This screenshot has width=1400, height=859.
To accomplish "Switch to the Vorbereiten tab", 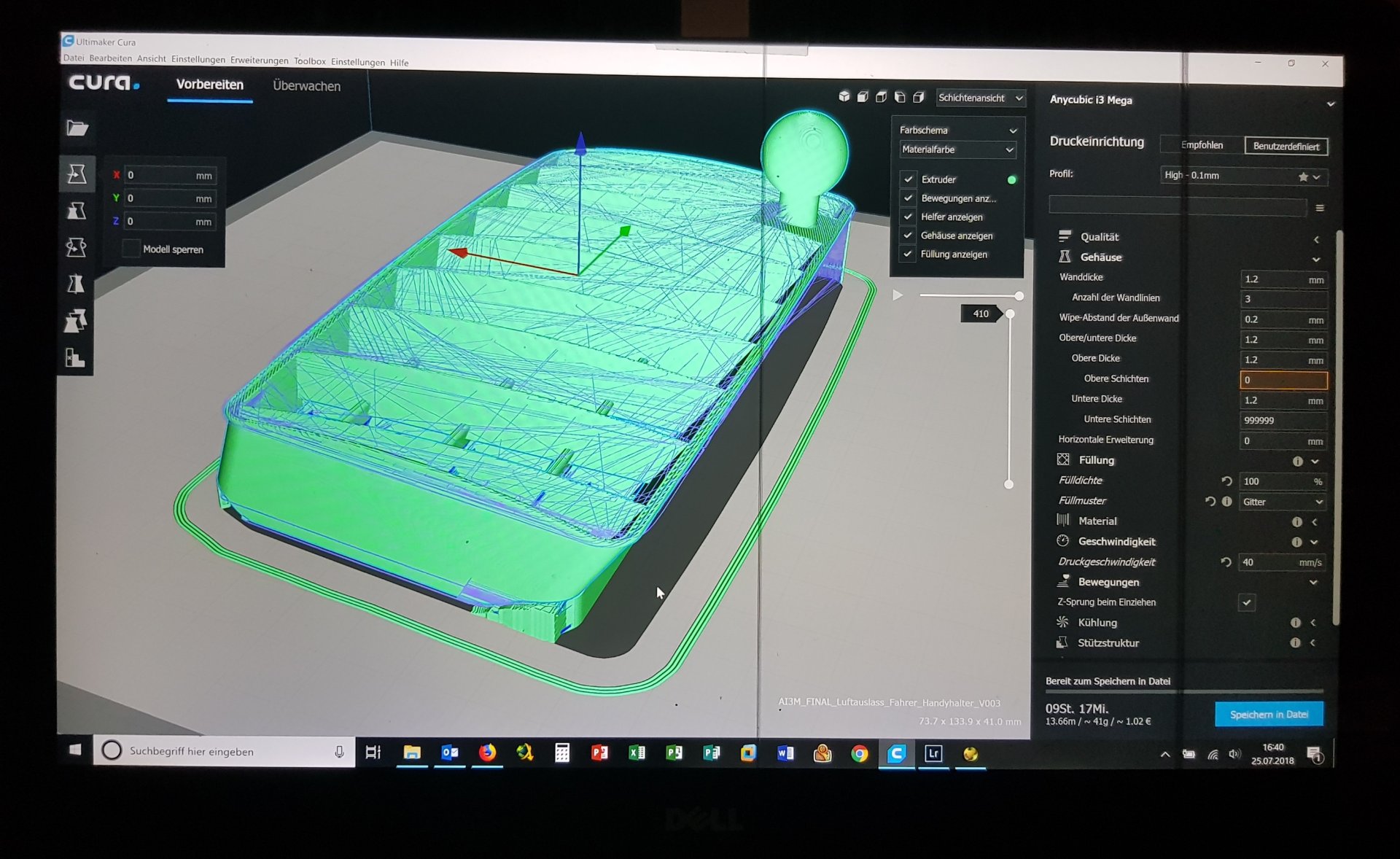I will coord(210,85).
